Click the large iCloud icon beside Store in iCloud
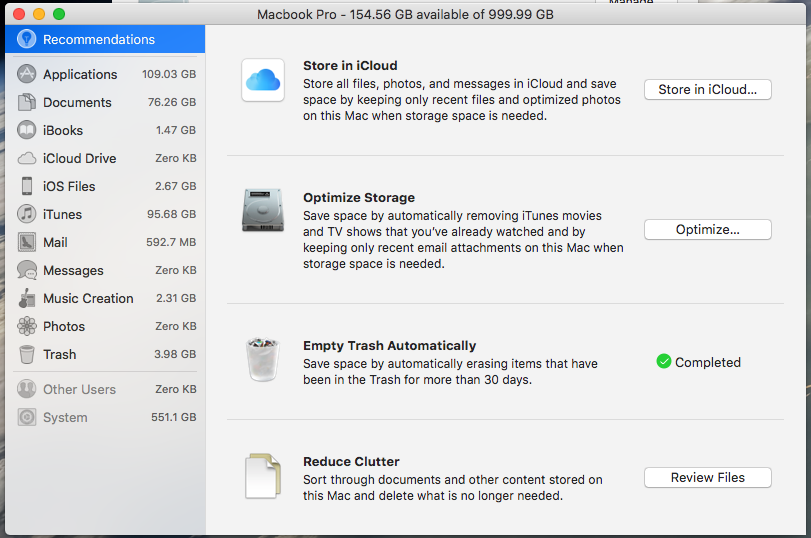This screenshot has width=811, height=538. coord(263,80)
